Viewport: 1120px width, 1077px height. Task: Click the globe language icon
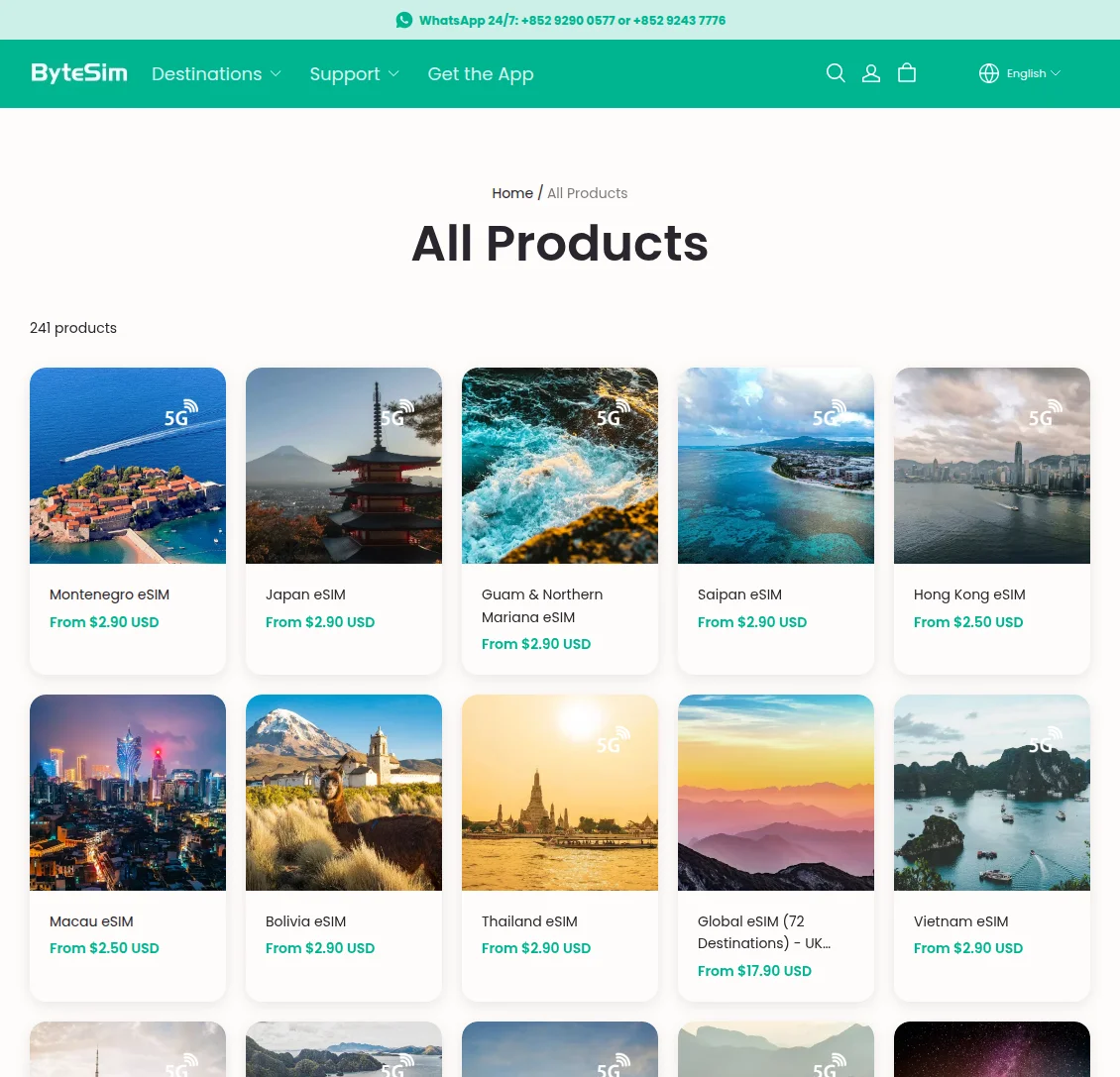click(988, 73)
